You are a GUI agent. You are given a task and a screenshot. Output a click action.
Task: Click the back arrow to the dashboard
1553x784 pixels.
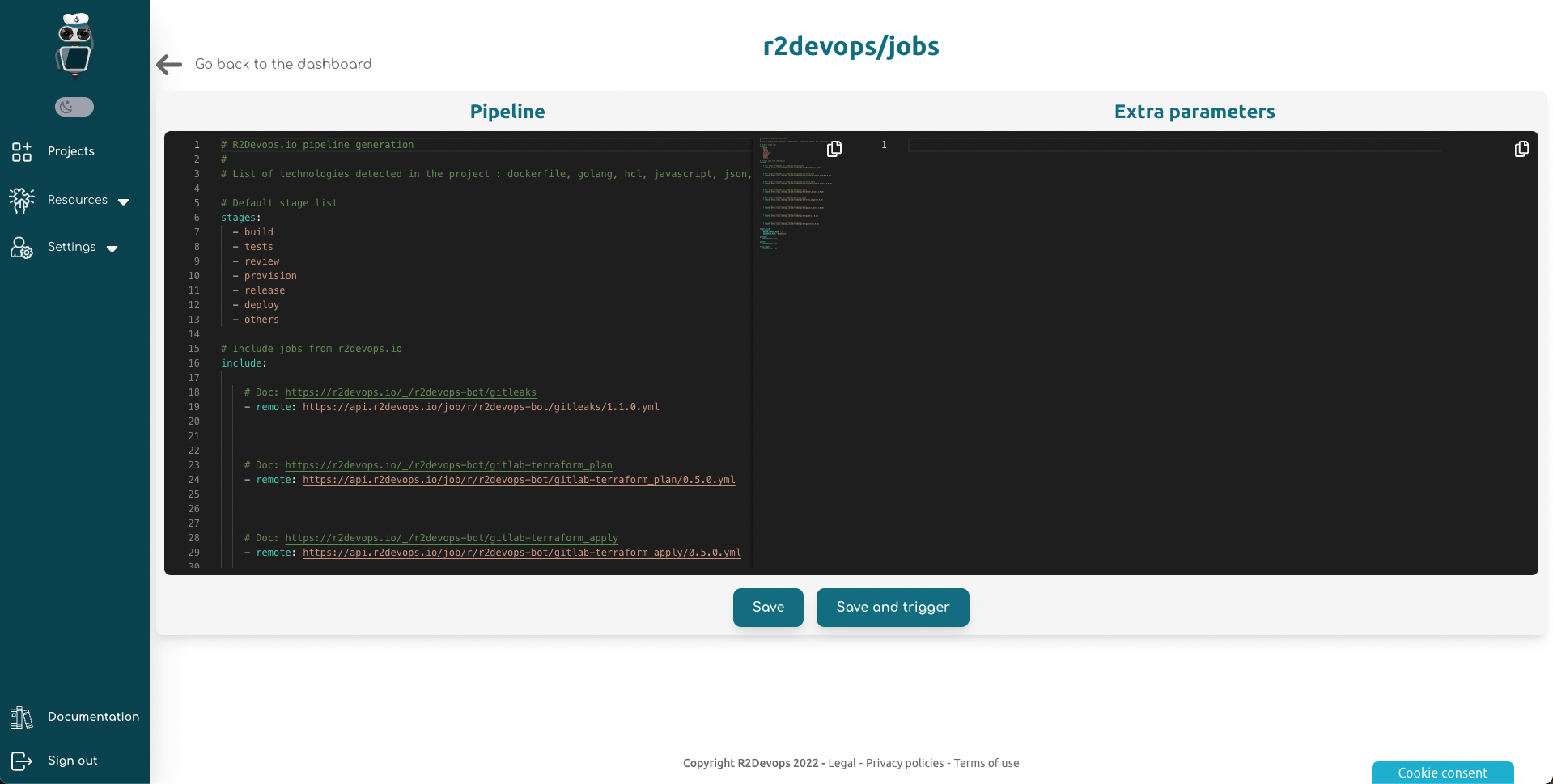point(168,64)
